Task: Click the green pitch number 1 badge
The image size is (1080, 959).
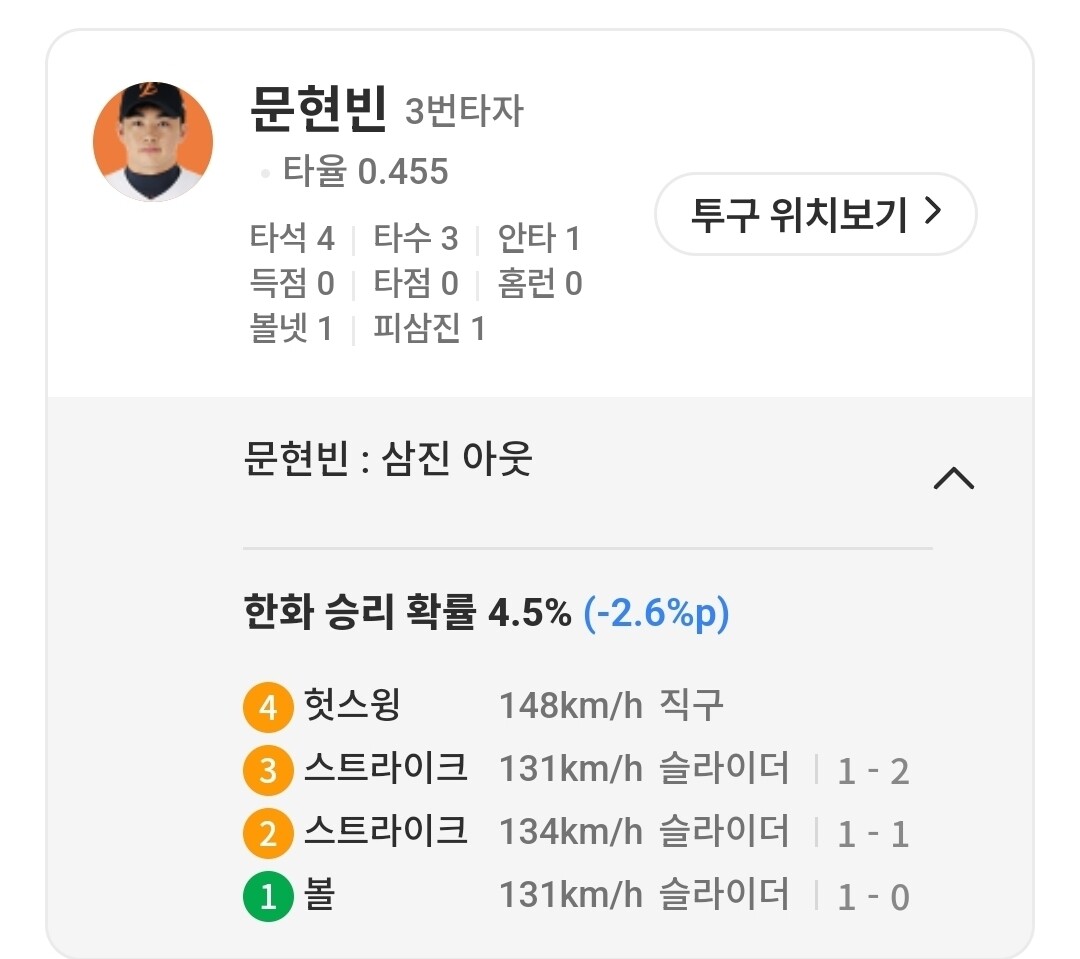Action: point(267,897)
